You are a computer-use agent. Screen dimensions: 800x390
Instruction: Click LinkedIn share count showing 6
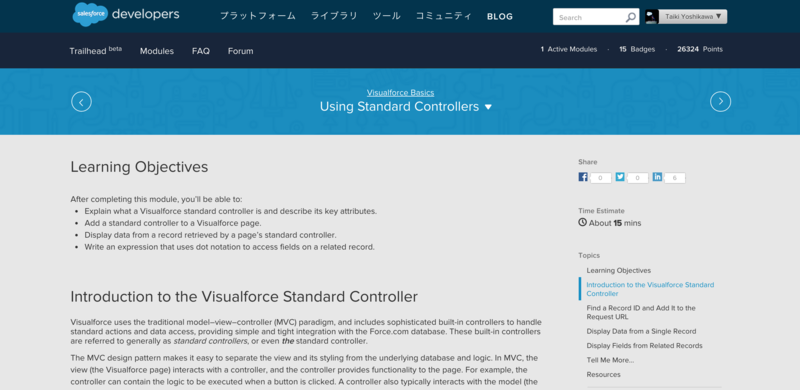coord(675,178)
